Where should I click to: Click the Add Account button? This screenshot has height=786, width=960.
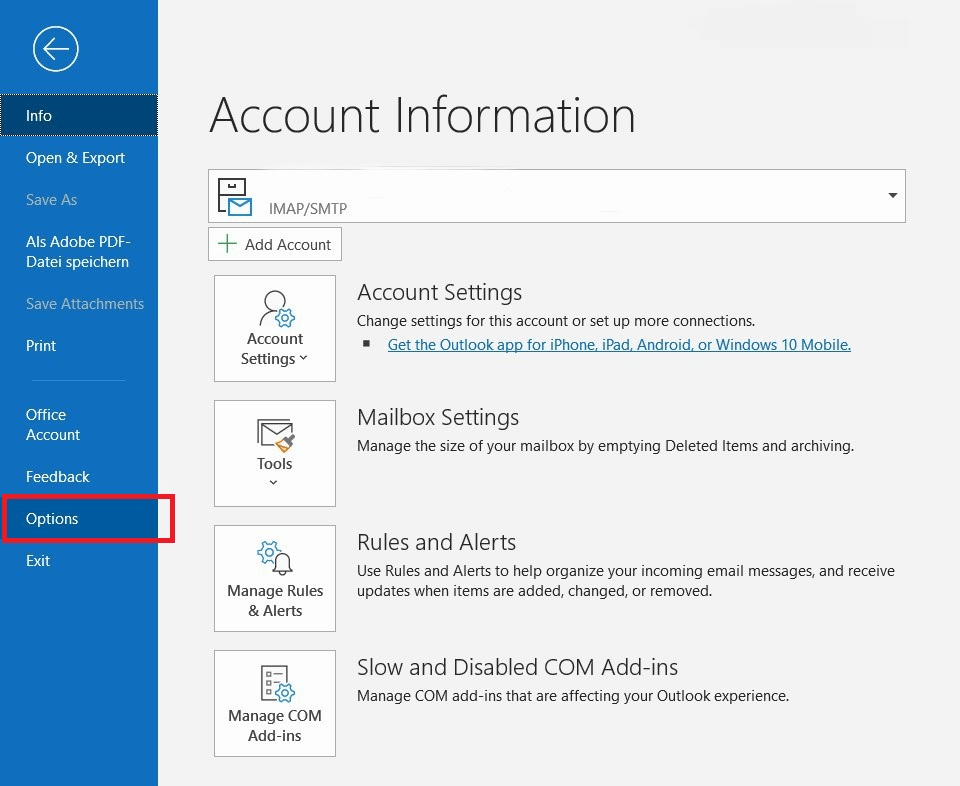pyautogui.click(x=275, y=244)
